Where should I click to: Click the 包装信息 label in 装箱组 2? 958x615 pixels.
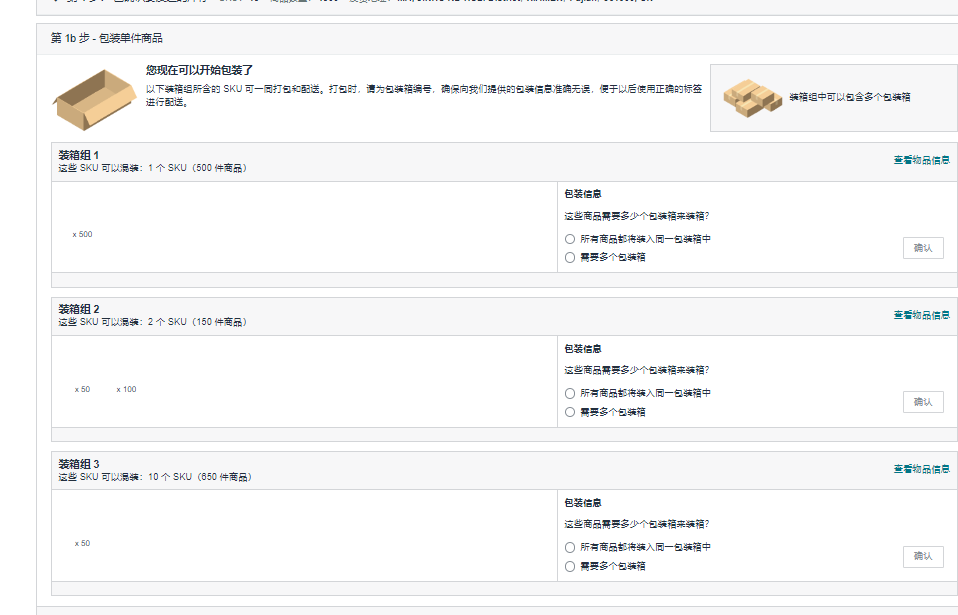583,349
